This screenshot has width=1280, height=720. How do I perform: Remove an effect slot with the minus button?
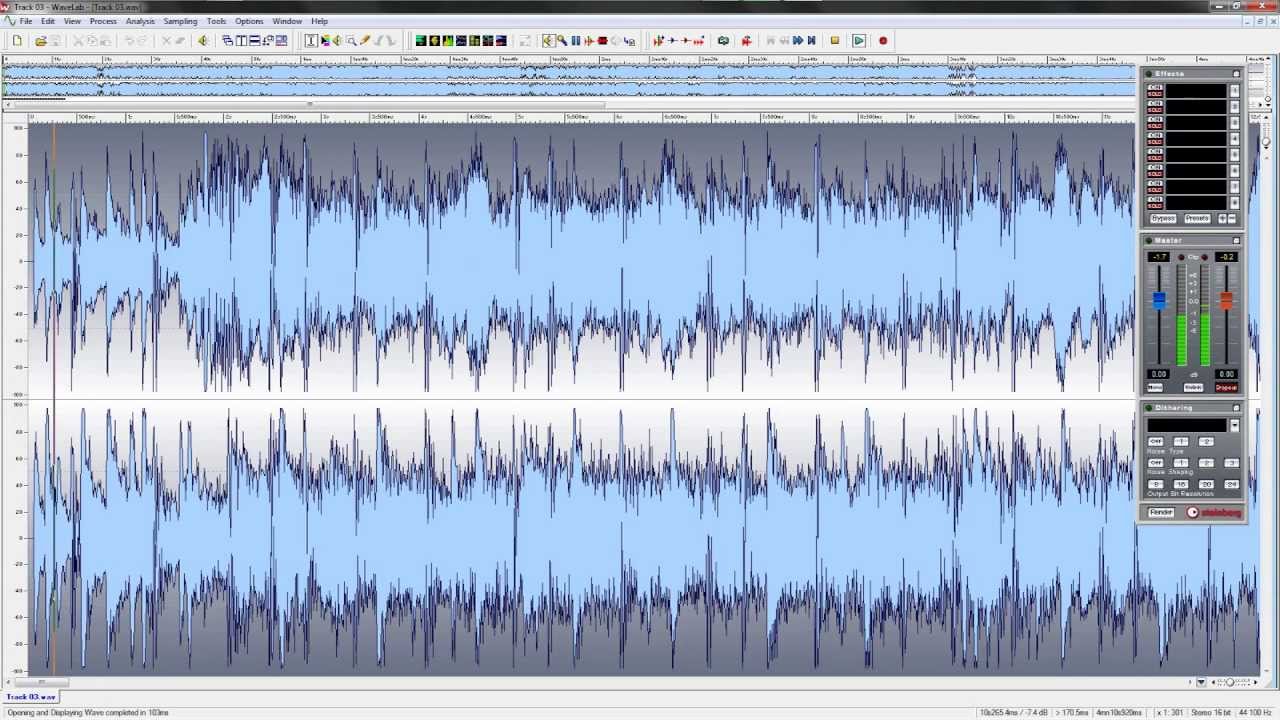[1232, 218]
